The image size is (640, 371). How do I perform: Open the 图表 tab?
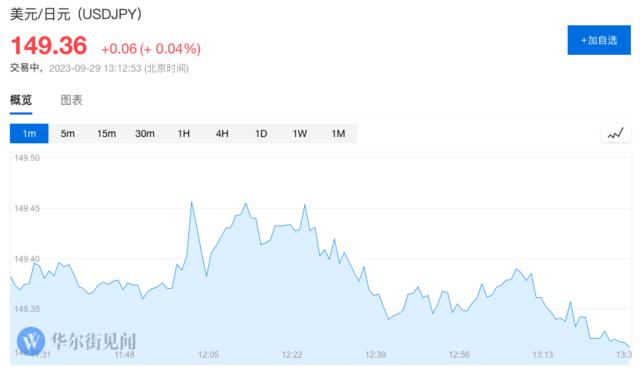(71, 100)
